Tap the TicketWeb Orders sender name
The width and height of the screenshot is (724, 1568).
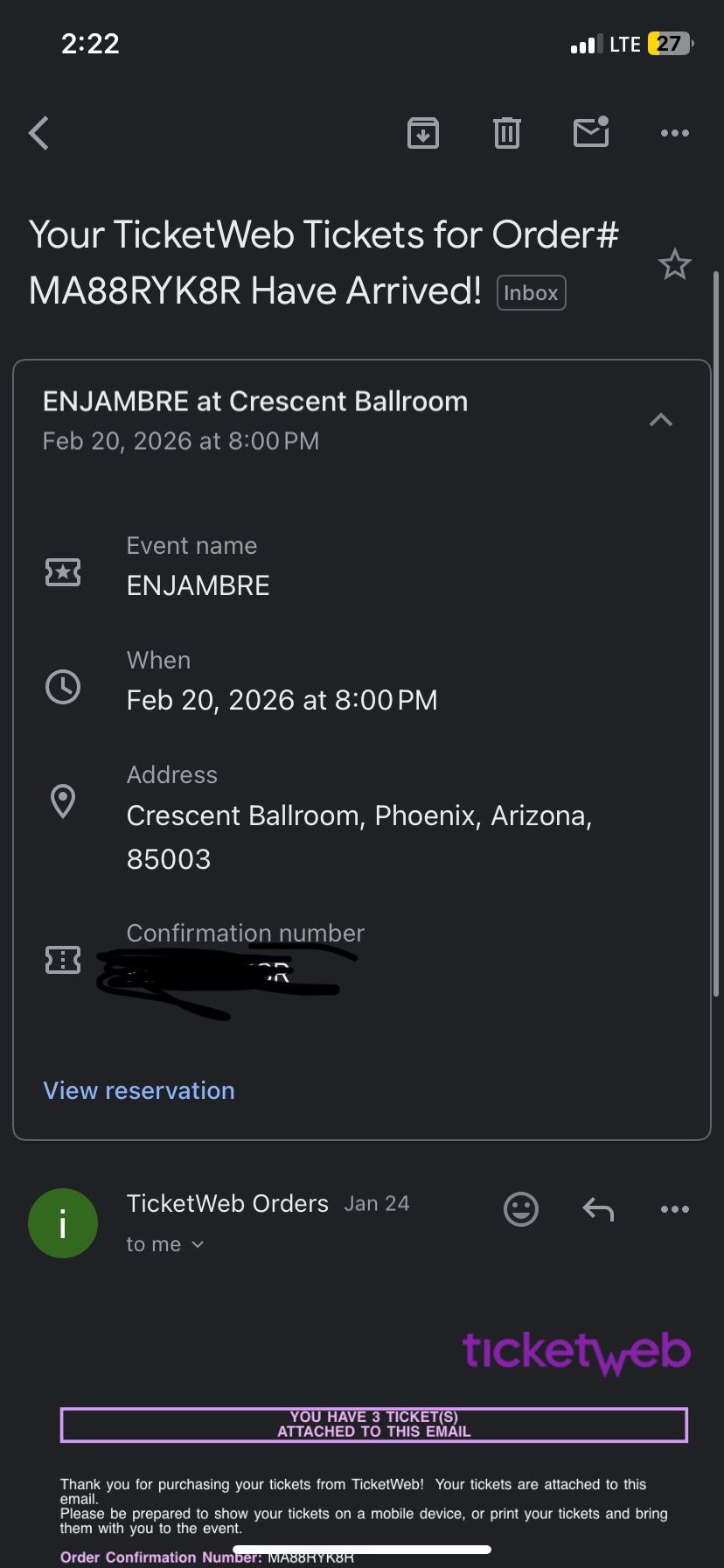tap(227, 1204)
